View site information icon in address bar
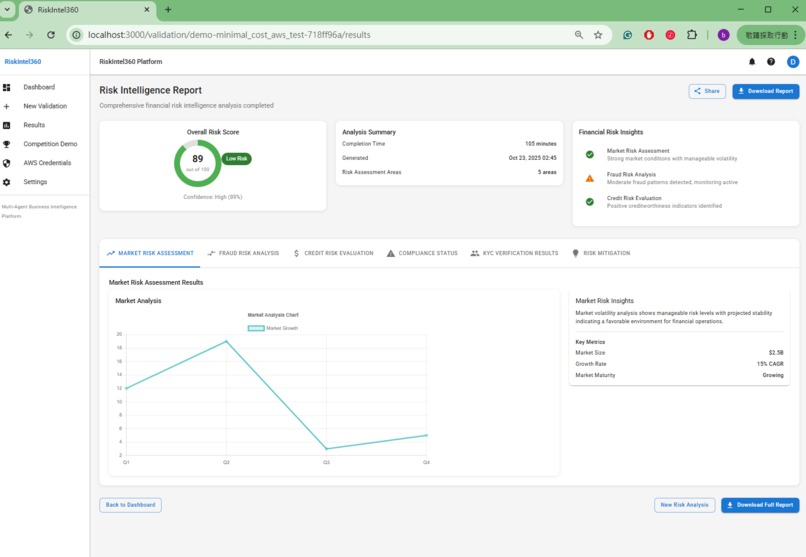Viewport: 806px width, 557px height. pyautogui.click(x=77, y=35)
